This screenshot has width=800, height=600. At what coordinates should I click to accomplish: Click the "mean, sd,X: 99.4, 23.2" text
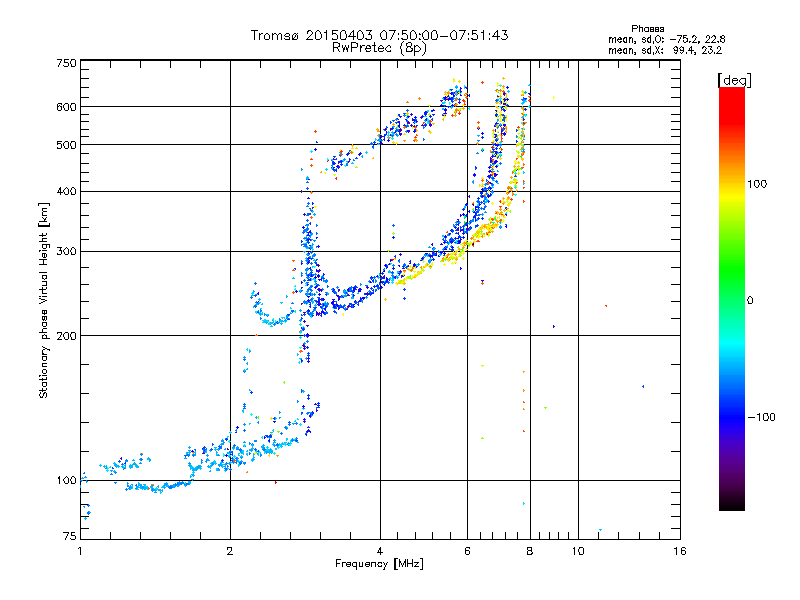tap(665, 50)
